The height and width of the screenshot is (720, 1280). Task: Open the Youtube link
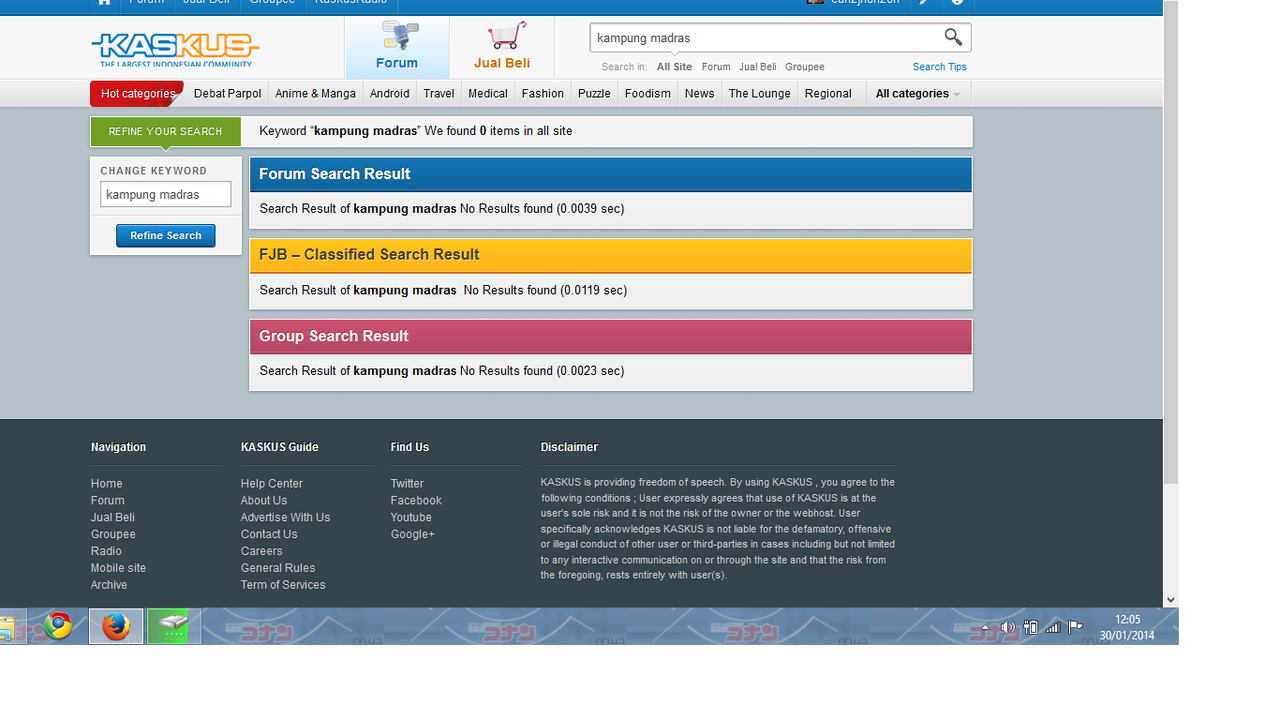point(411,518)
